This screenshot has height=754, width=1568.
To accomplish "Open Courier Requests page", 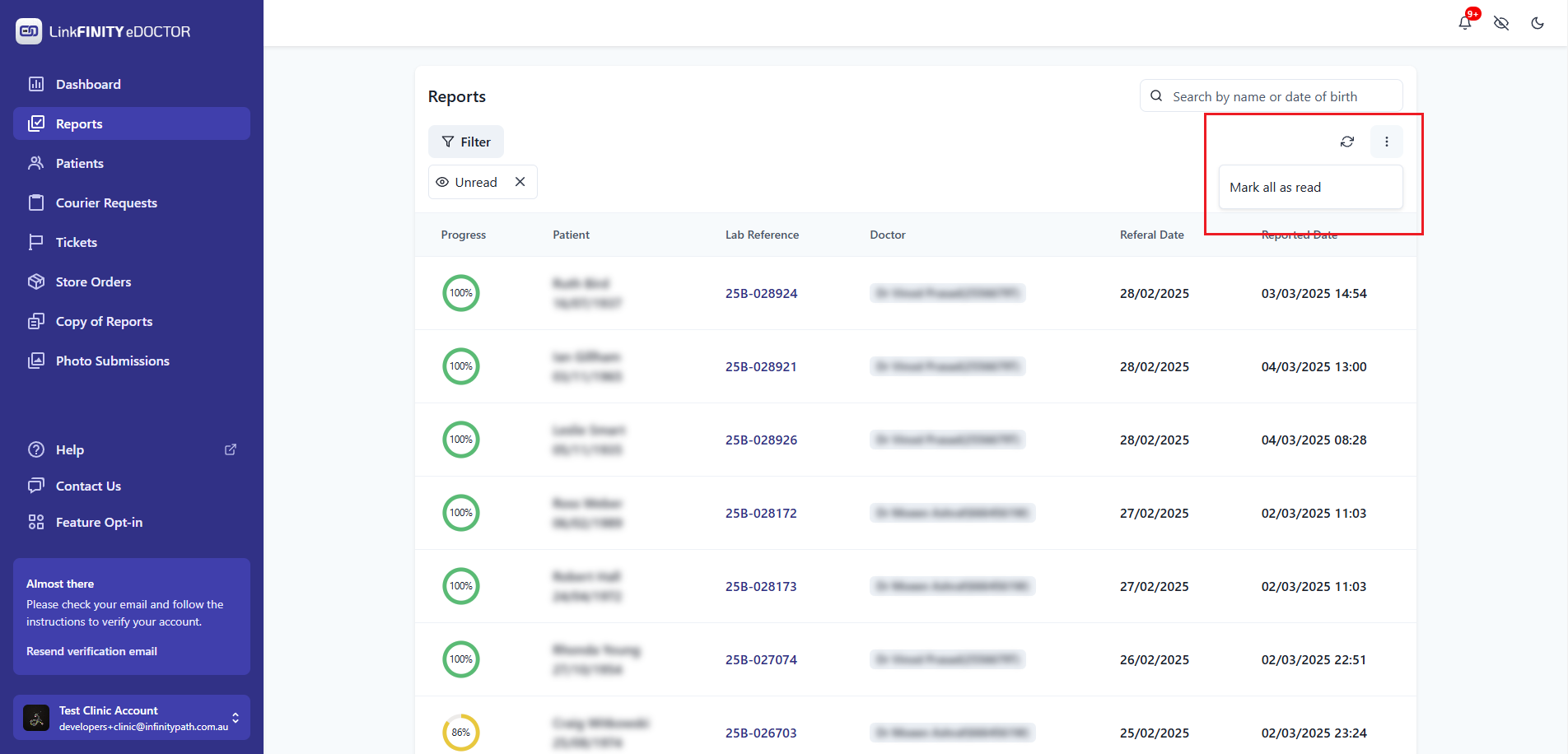I will pos(106,202).
